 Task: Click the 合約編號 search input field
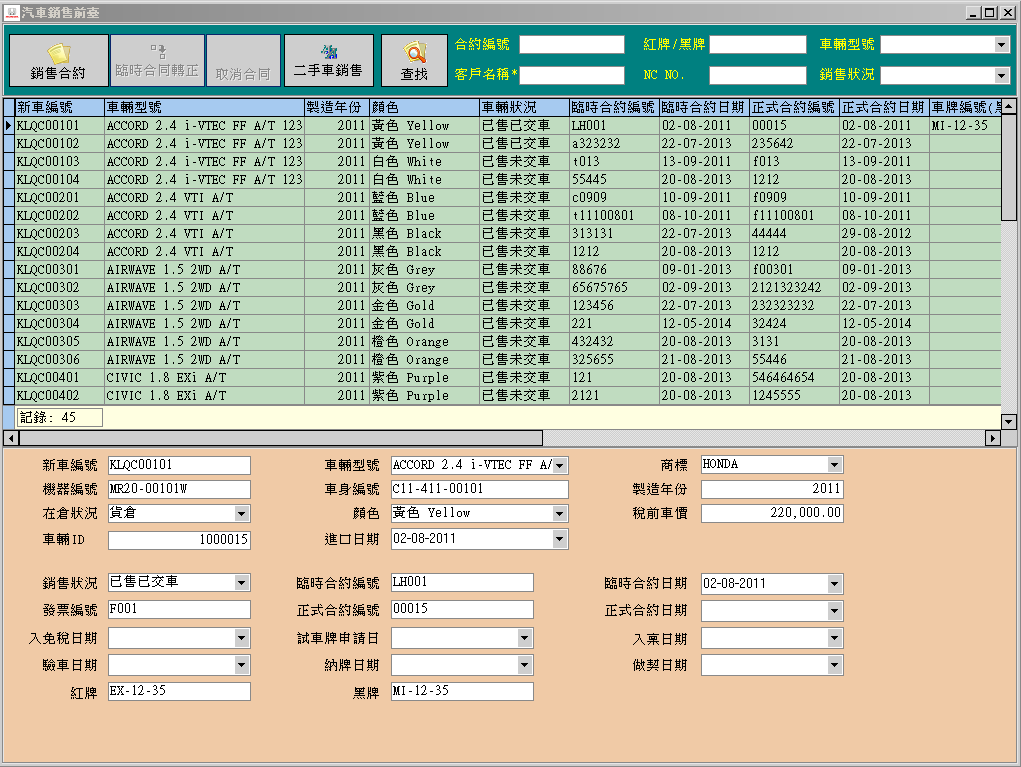pos(571,45)
